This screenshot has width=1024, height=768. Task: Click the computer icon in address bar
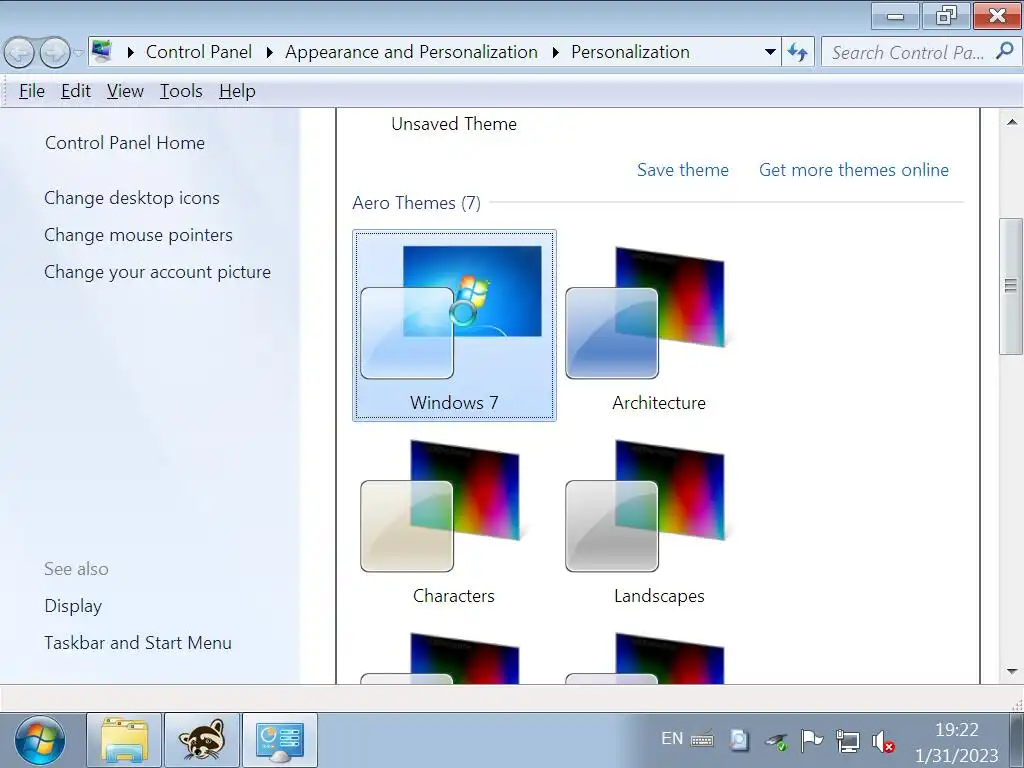102,51
